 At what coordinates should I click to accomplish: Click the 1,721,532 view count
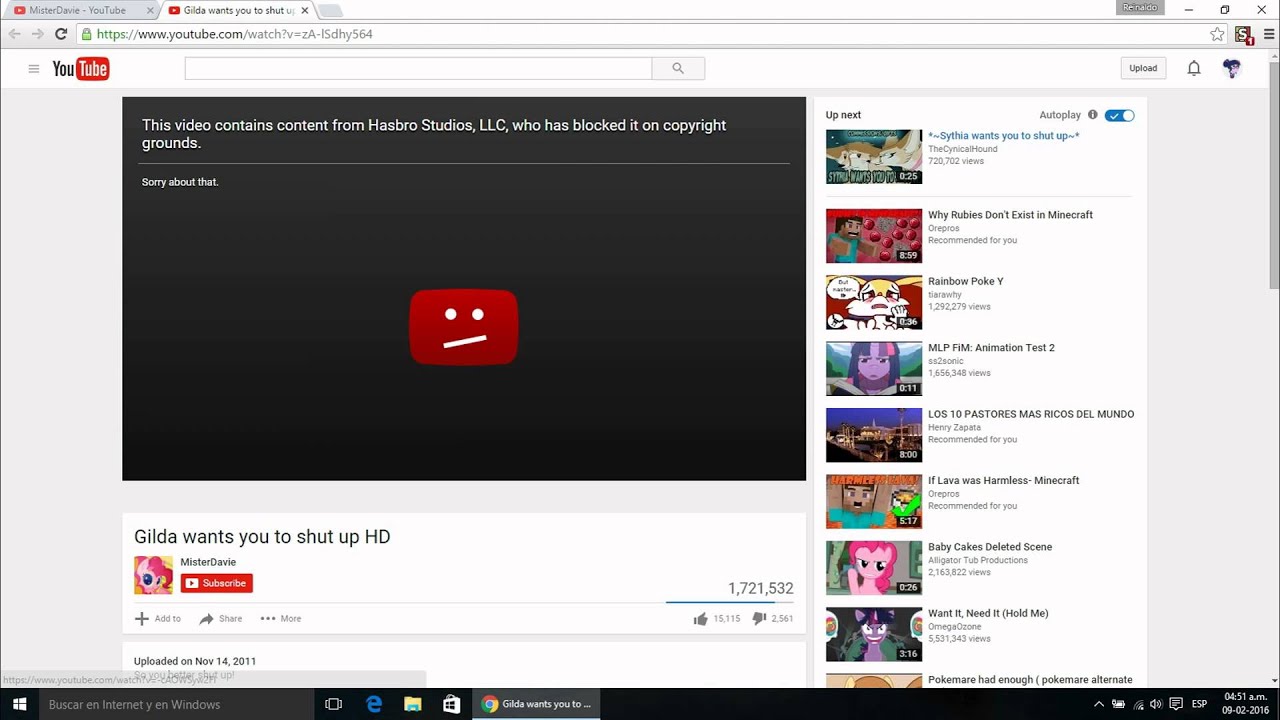(x=760, y=589)
